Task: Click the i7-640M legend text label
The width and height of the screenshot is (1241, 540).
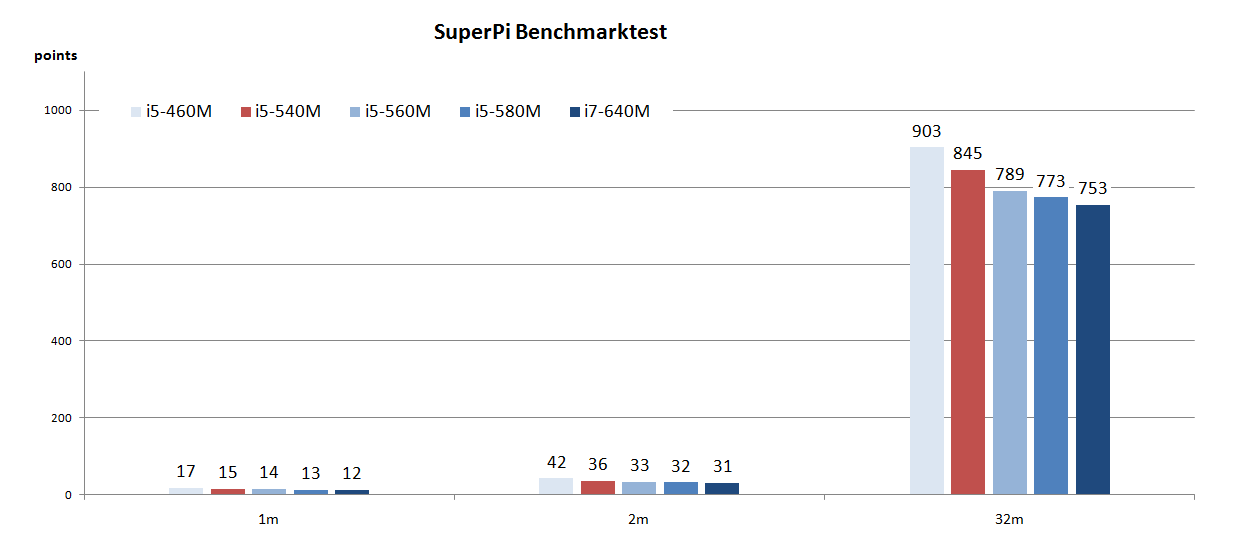Action: tap(617, 112)
